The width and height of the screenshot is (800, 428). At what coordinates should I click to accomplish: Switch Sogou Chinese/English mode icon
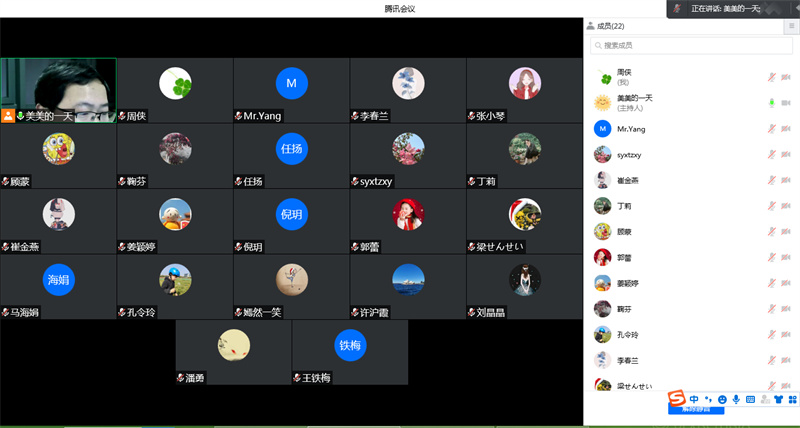click(x=694, y=399)
